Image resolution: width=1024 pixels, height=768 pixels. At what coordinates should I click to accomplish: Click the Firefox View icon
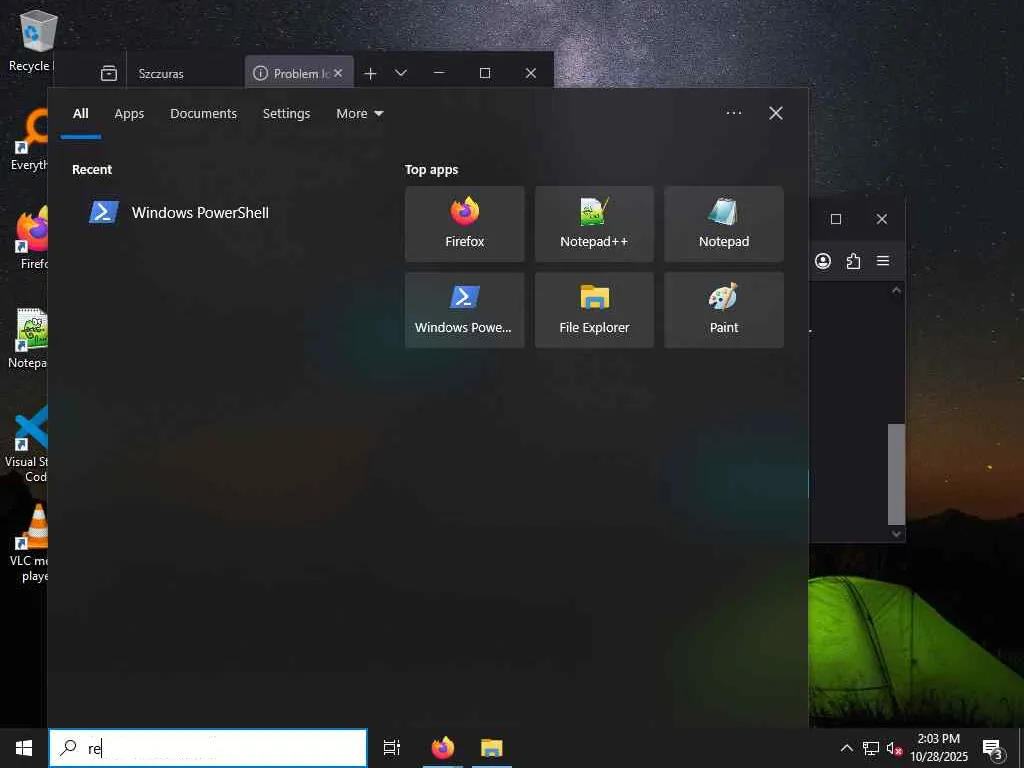pos(108,73)
